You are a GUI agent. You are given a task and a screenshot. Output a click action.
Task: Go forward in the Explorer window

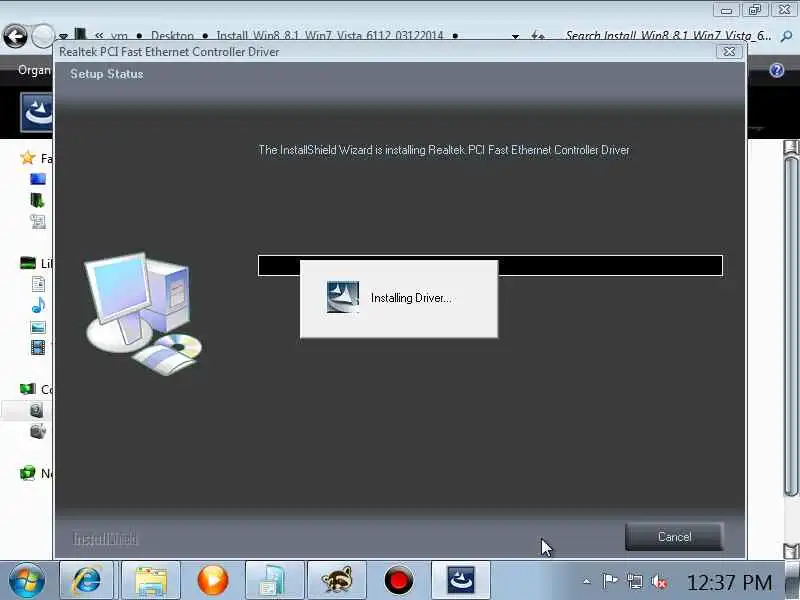(x=43, y=36)
